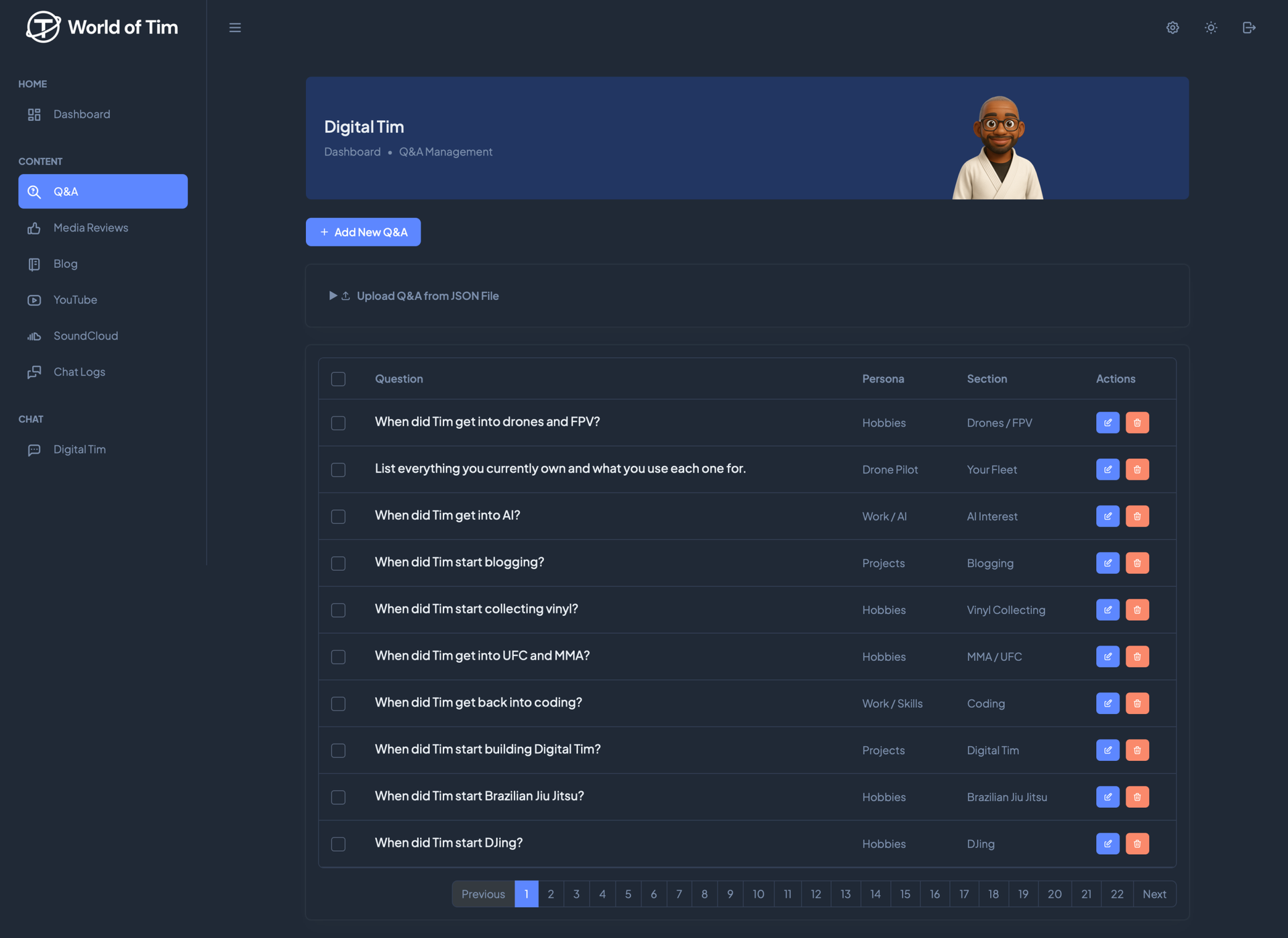Click the logout icon
Screen dimensions: 1288x938
pyautogui.click(x=1248, y=28)
